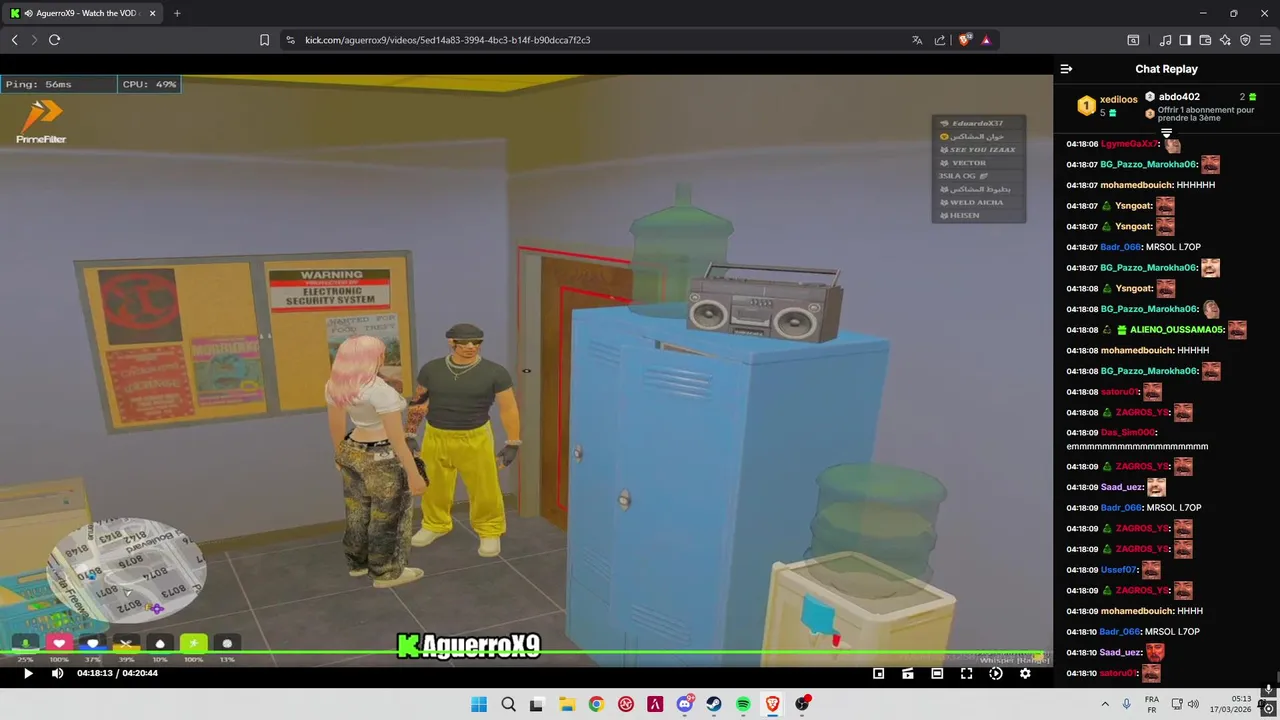Mute the video player volume
This screenshot has height=720, width=1280.
[57, 673]
